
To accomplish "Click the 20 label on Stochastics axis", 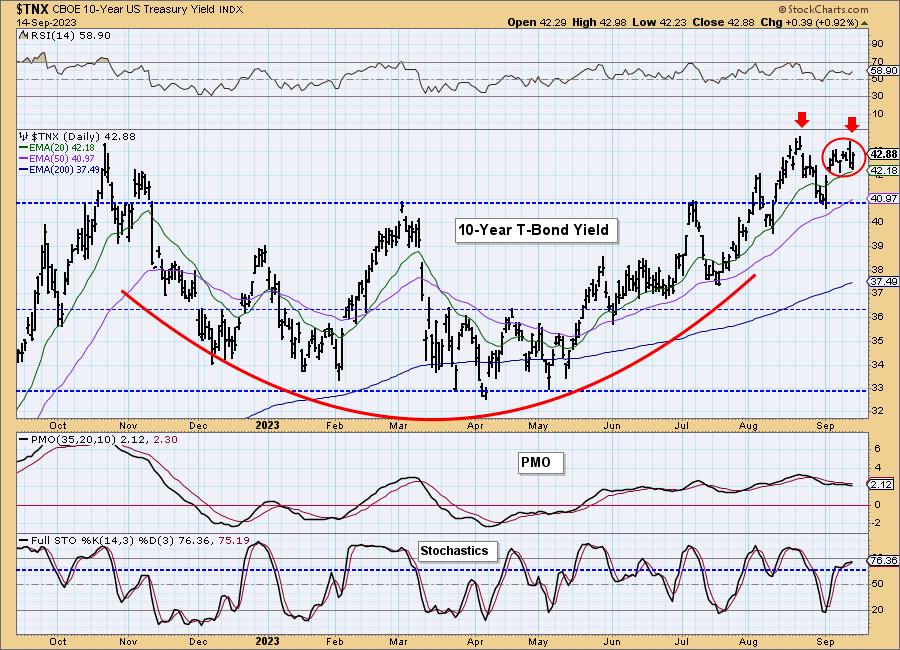I will coord(878,609).
